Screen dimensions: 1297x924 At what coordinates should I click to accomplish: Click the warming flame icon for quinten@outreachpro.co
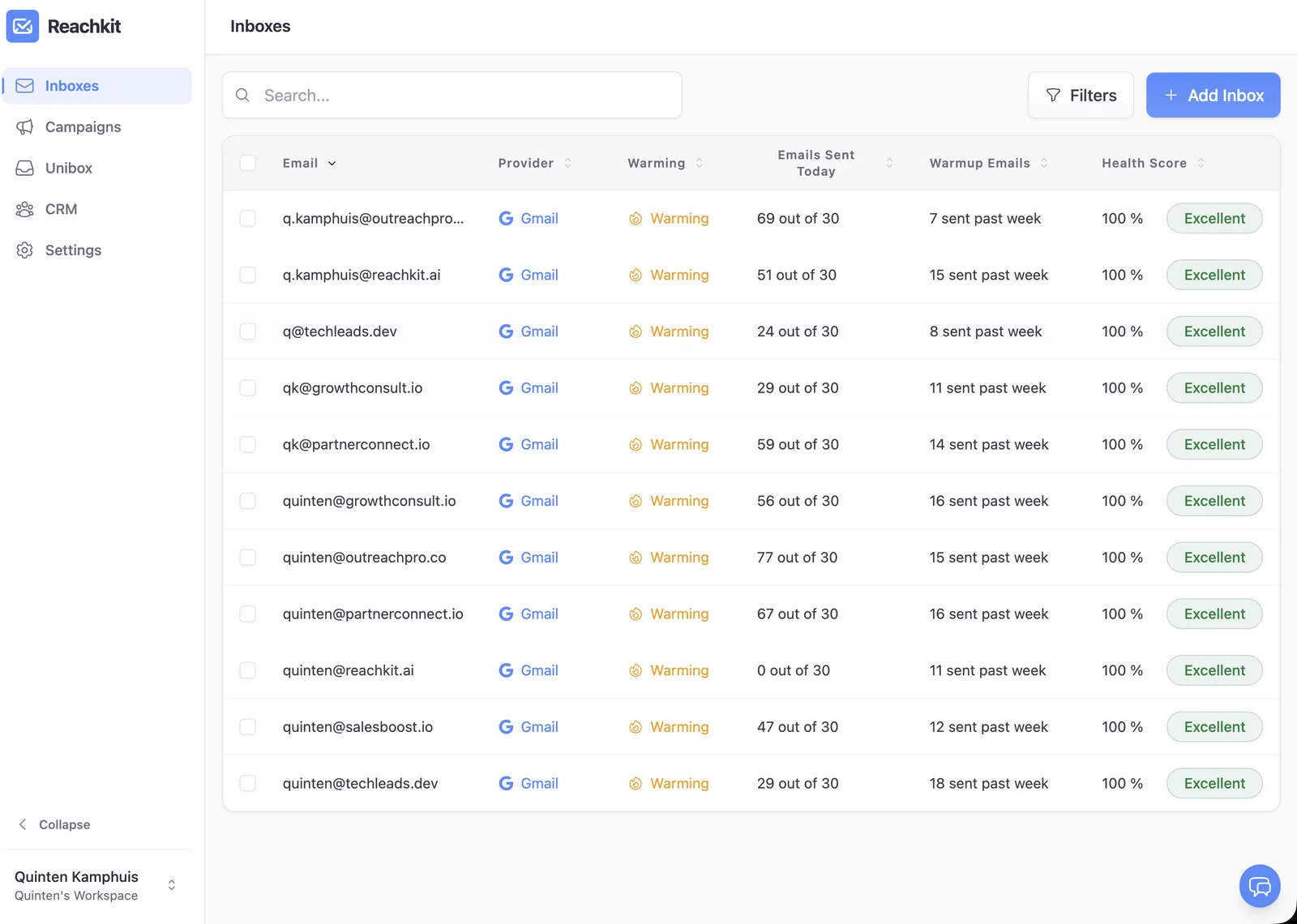point(636,558)
